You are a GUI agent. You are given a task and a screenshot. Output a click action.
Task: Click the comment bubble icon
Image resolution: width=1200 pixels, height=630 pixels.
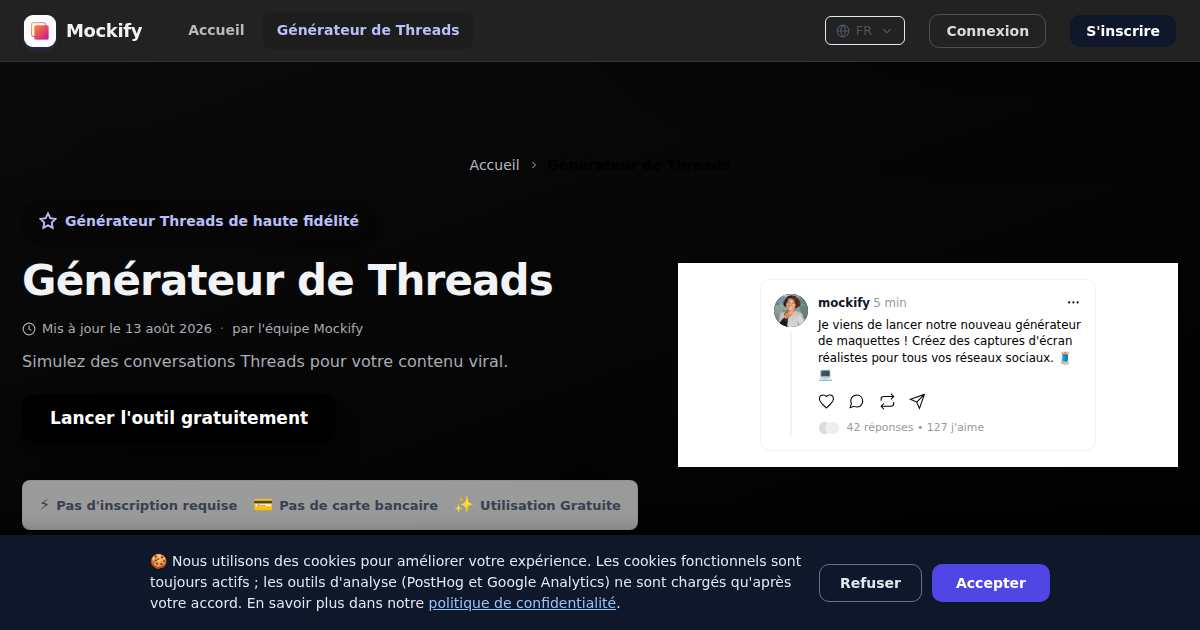[x=856, y=401]
